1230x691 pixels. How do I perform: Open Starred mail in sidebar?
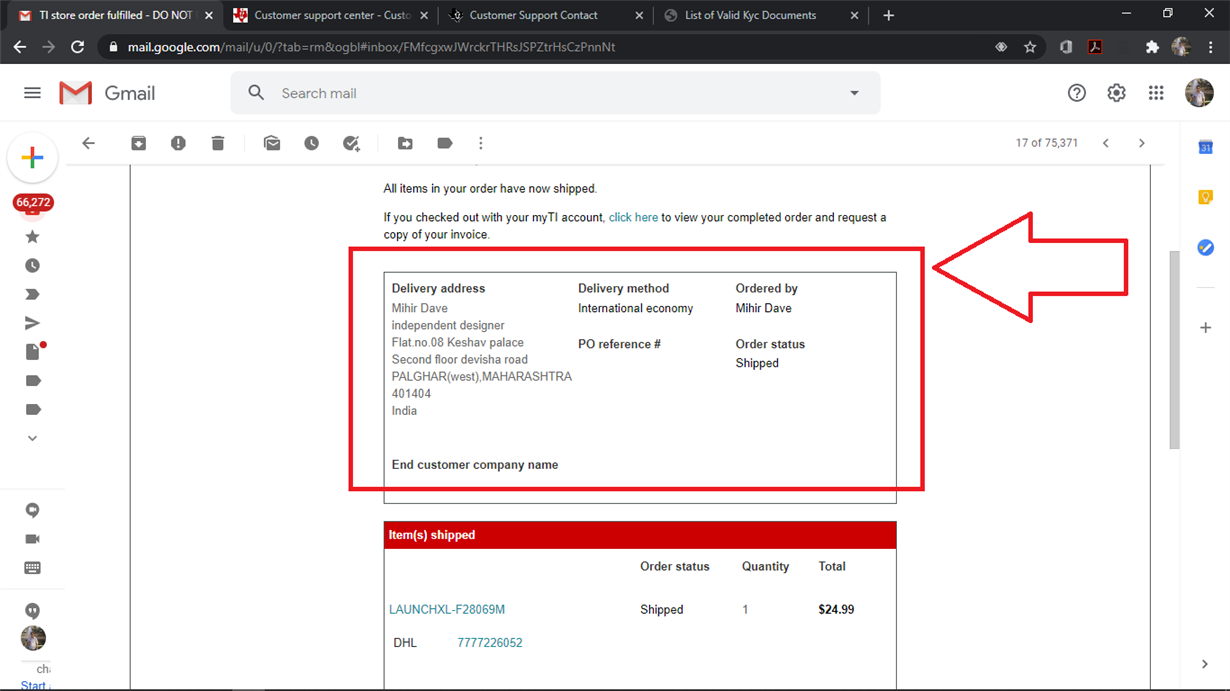pyautogui.click(x=32, y=237)
